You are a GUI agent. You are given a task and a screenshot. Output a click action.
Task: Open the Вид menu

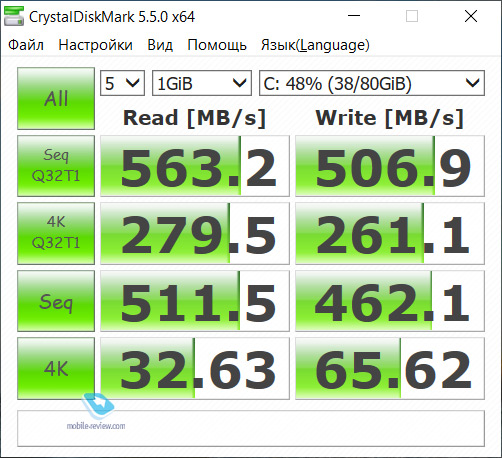coord(160,45)
